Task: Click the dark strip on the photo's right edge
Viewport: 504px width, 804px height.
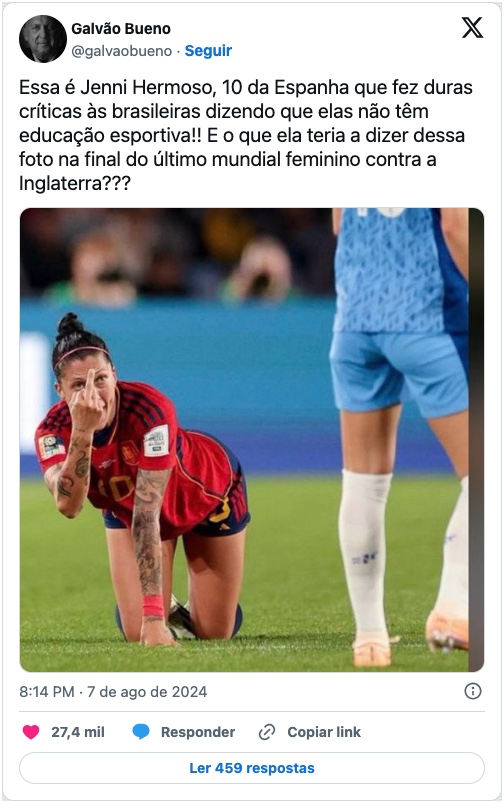Action: click(476, 440)
